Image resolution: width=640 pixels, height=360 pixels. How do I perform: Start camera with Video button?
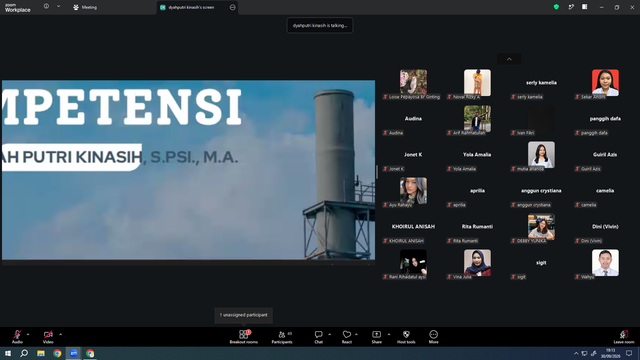(x=48, y=337)
